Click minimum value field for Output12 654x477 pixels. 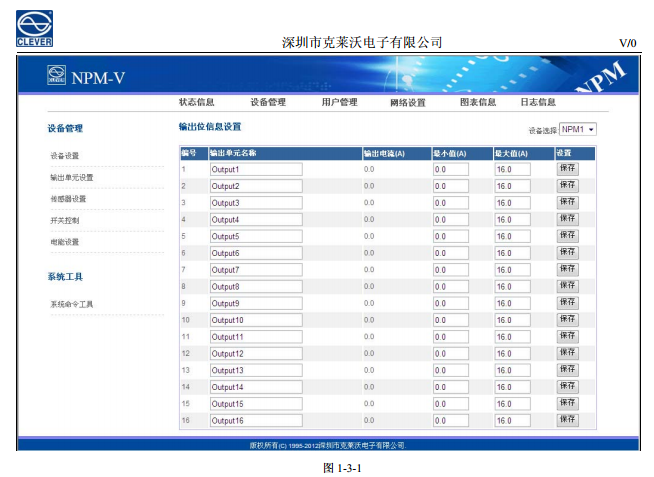[450, 354]
